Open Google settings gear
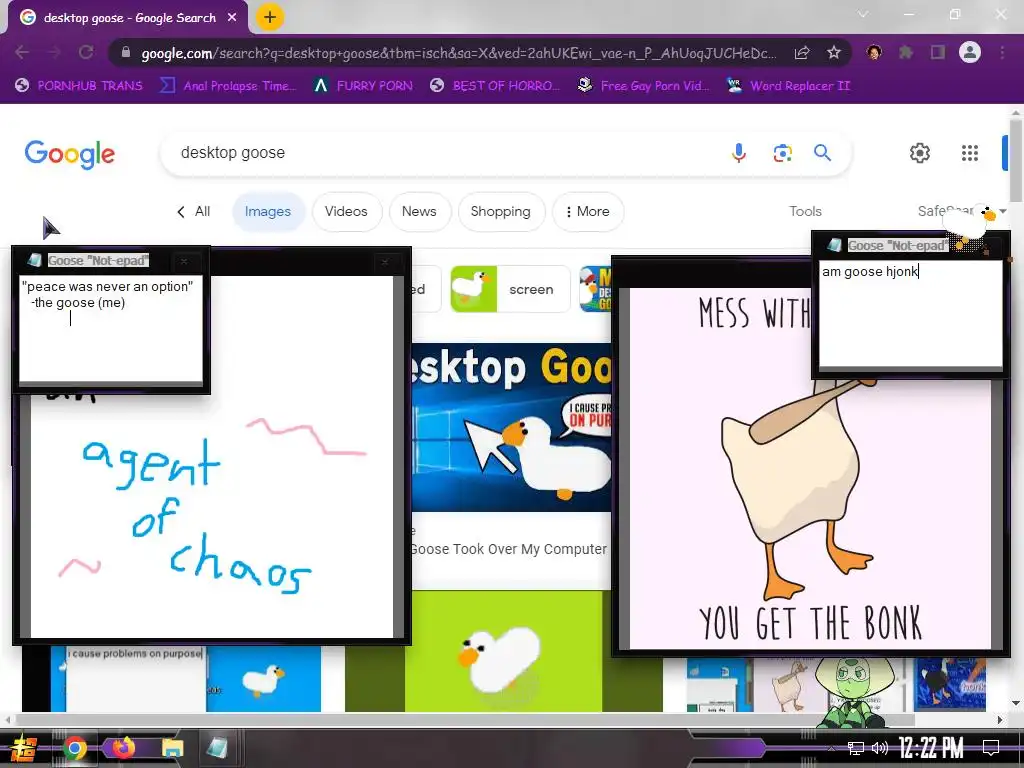The image size is (1024, 768). (920, 153)
